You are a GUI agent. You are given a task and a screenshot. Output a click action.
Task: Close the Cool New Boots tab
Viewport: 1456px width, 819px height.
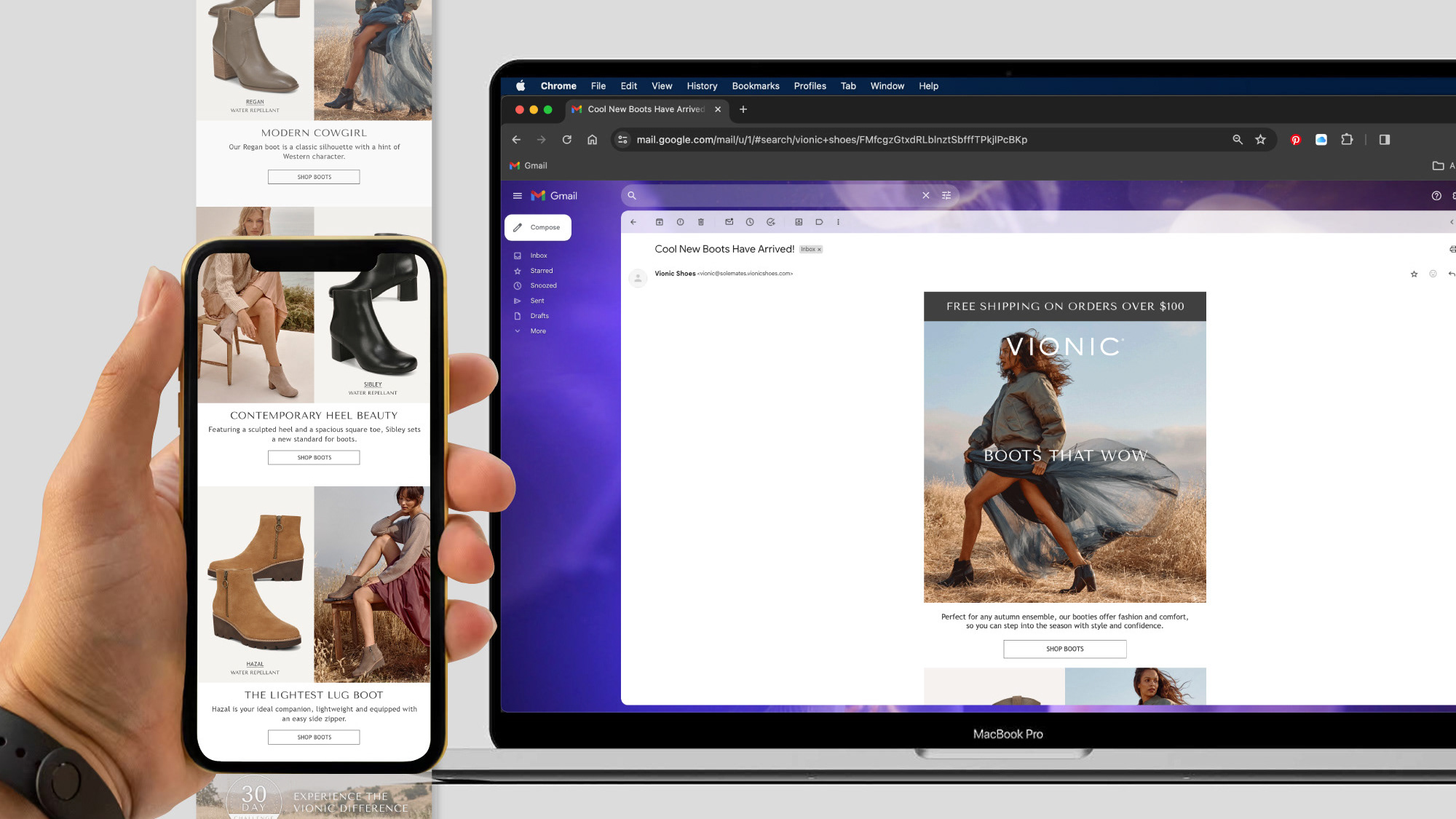click(x=718, y=109)
